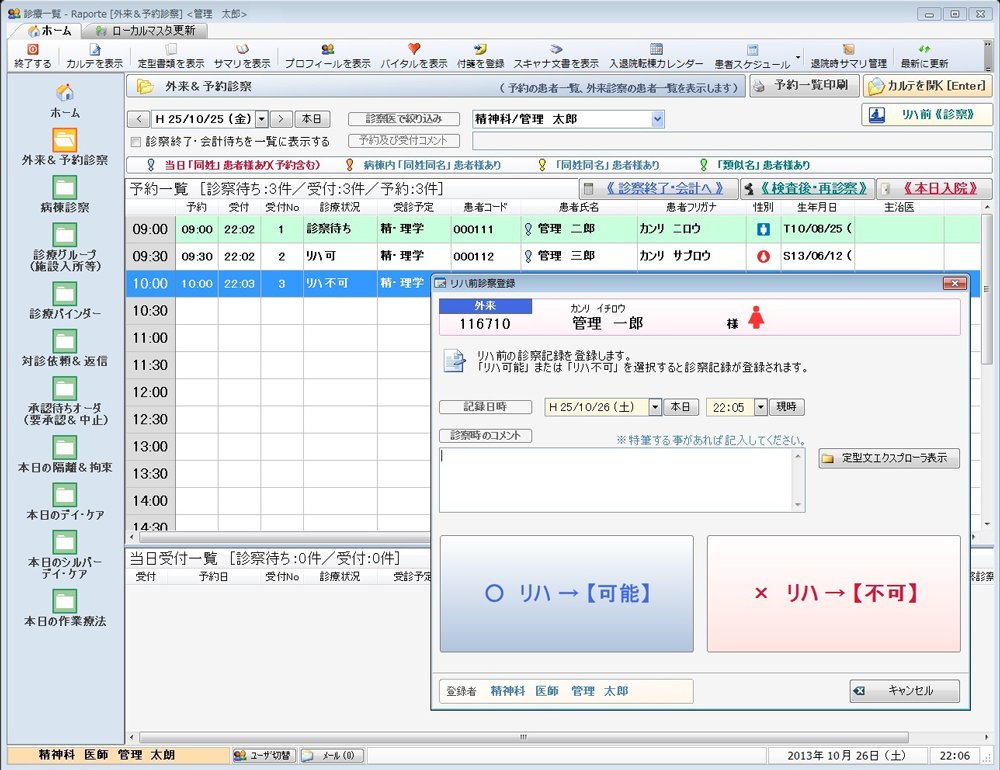Expand the 患者スケジュール dropdown arrow
The image size is (1000, 770).
click(x=797, y=57)
